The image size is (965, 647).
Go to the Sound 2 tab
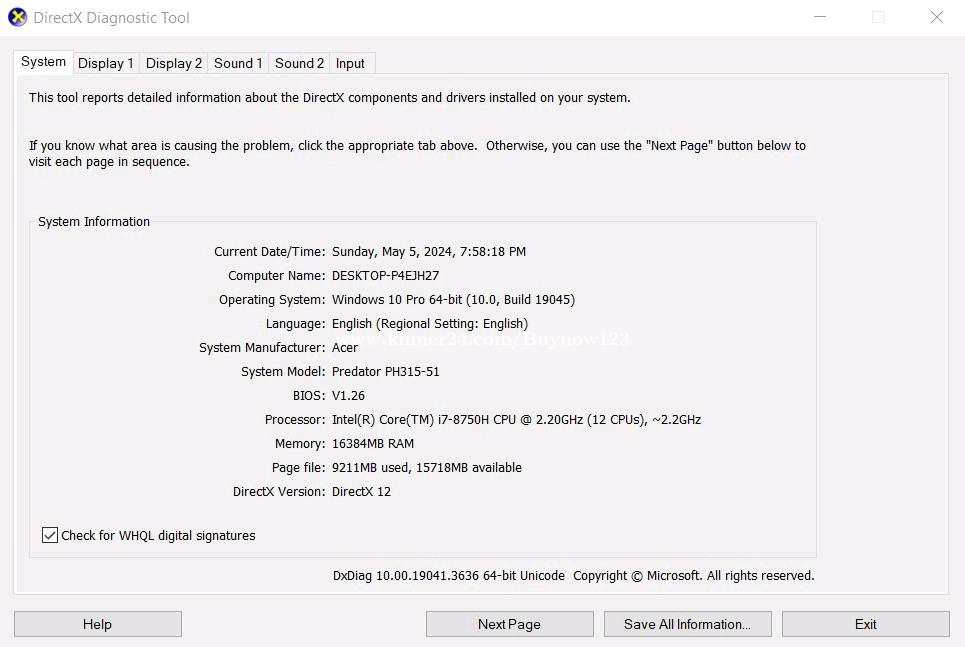point(299,63)
